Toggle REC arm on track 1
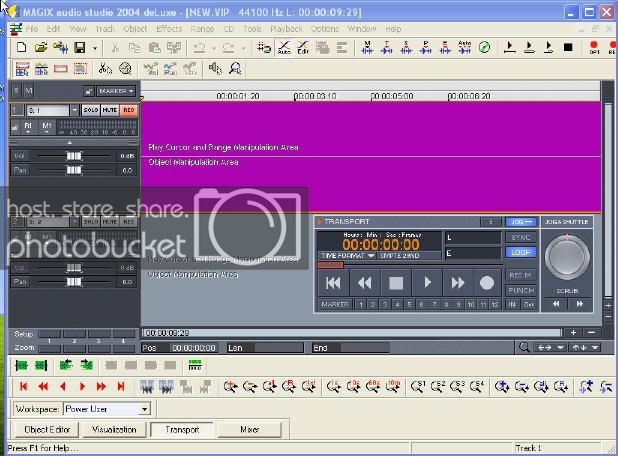This screenshot has height=456, width=618. [128, 110]
